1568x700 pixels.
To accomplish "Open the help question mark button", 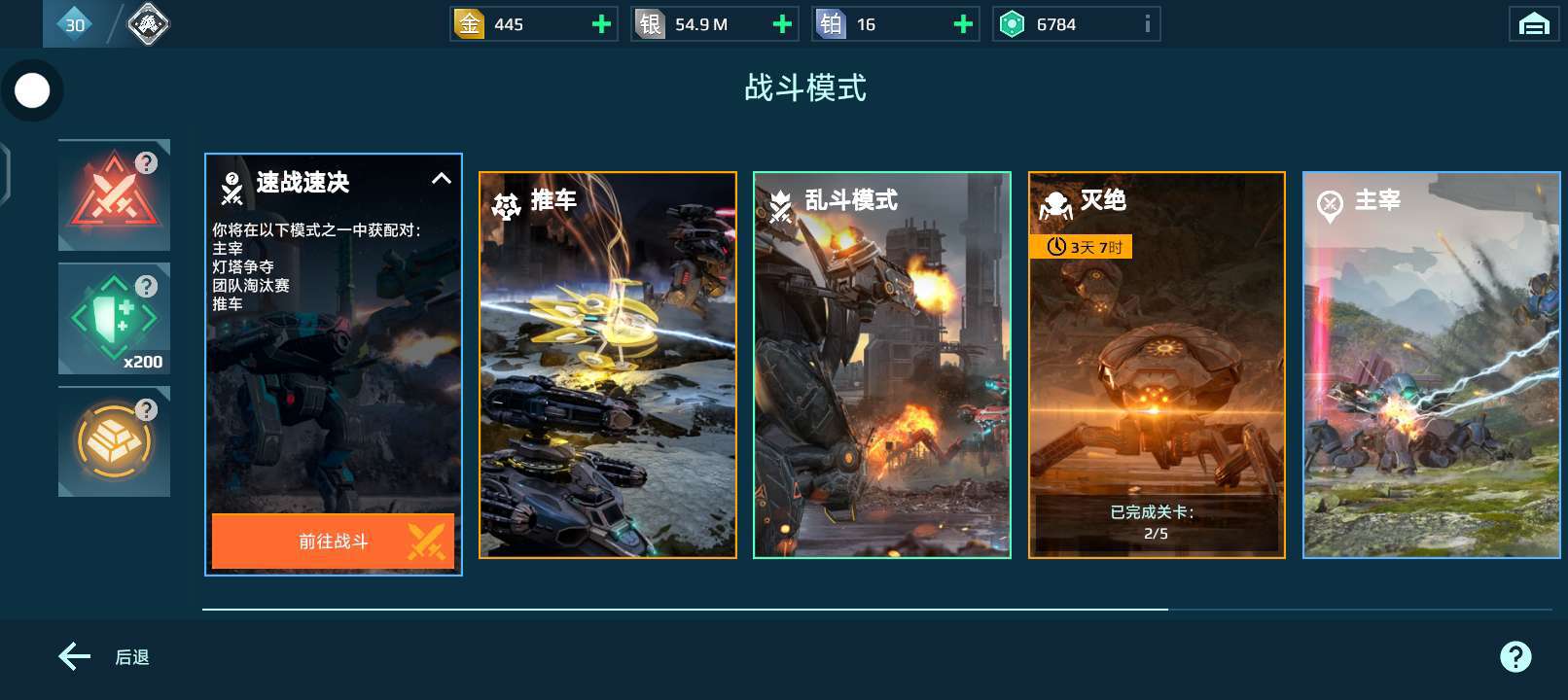I will click(x=1515, y=657).
